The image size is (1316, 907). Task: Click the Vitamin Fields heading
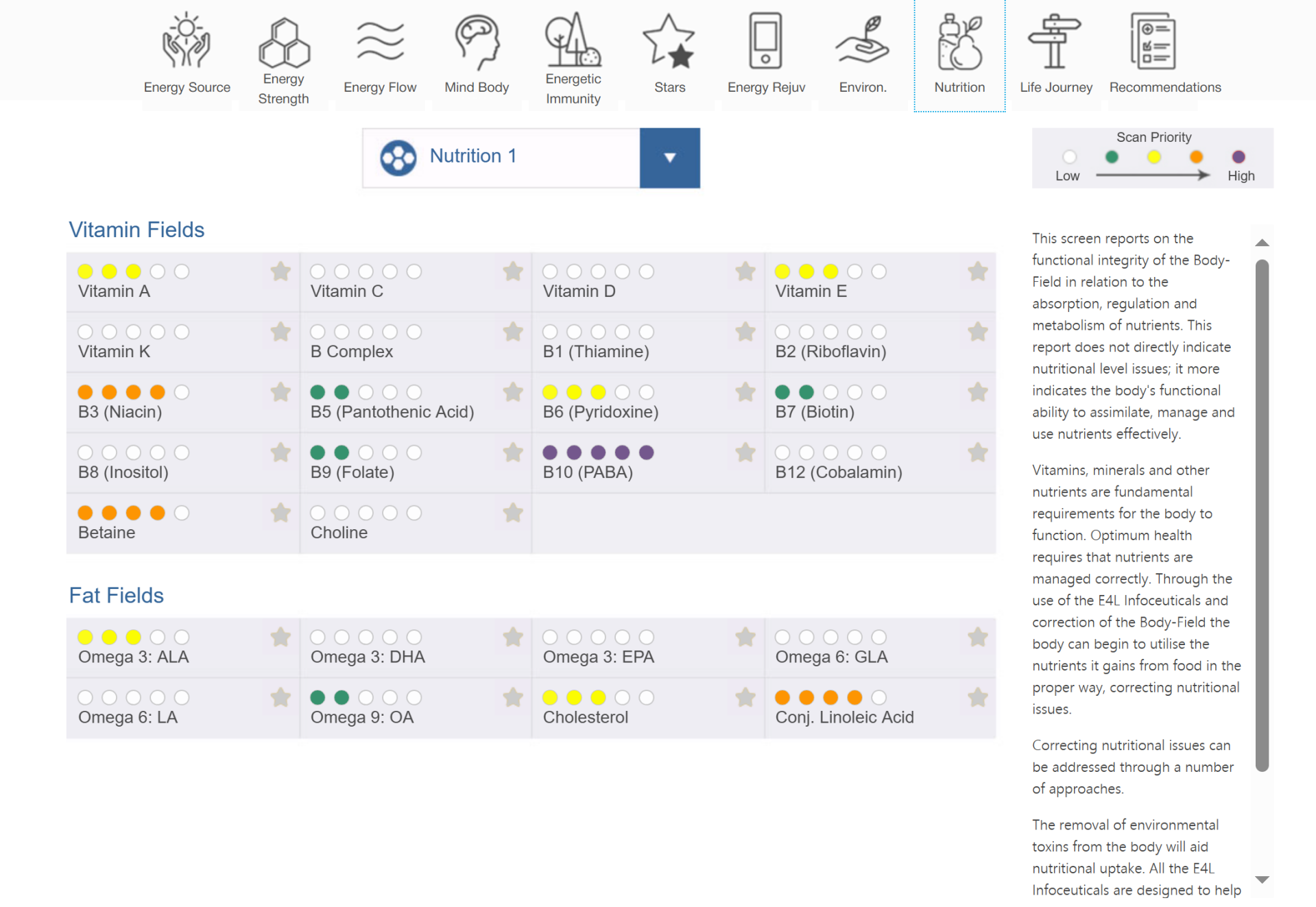pos(136,230)
